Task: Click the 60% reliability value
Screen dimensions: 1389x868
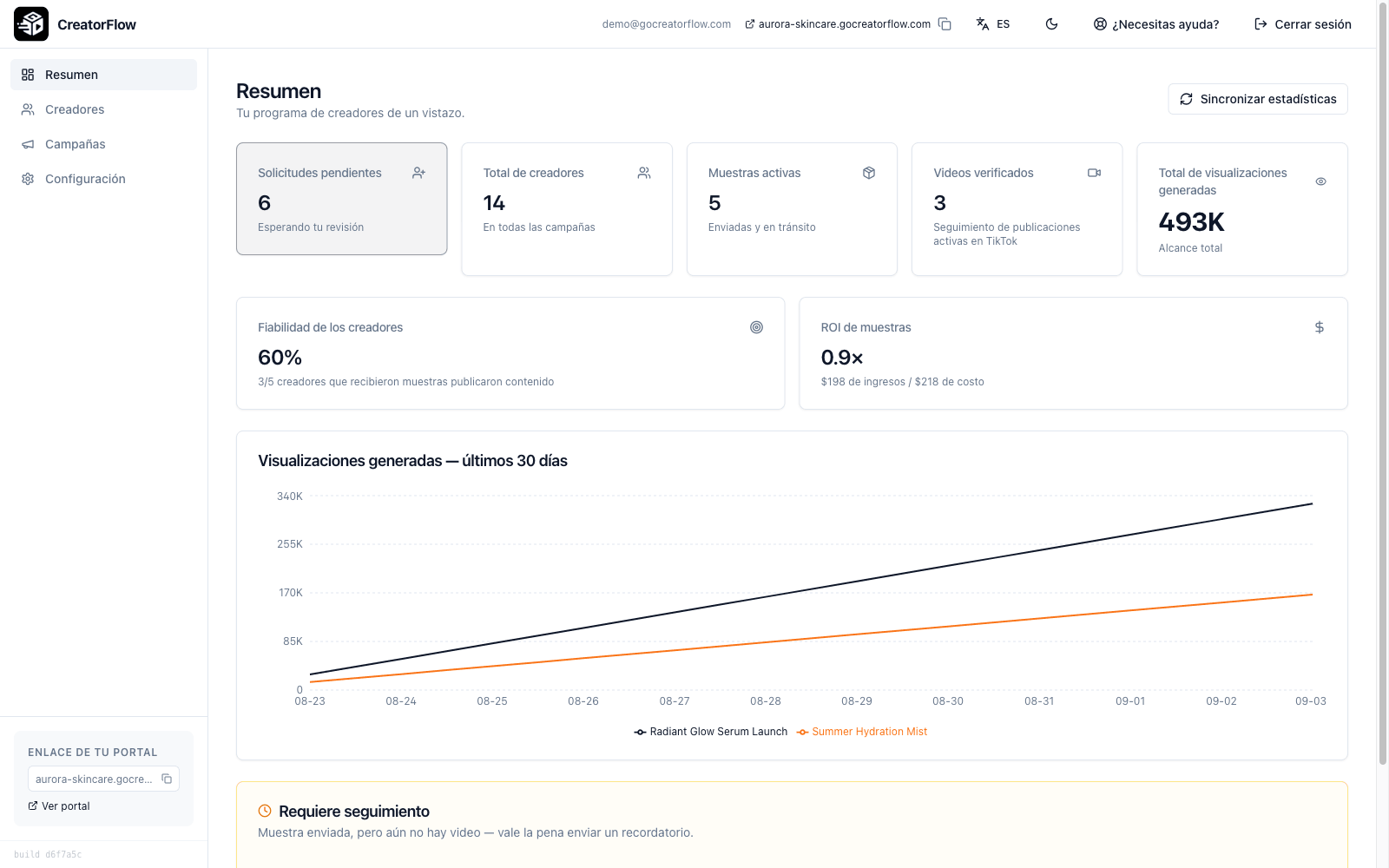Action: (280, 358)
